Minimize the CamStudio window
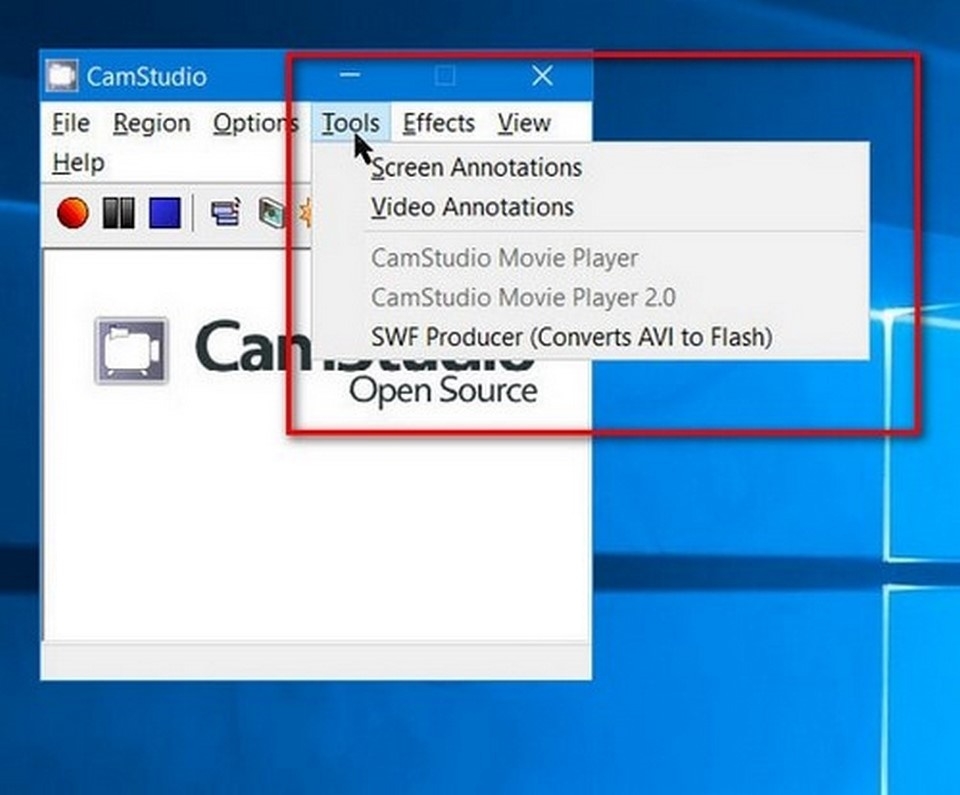Screen dimensions: 960x795 (350, 75)
